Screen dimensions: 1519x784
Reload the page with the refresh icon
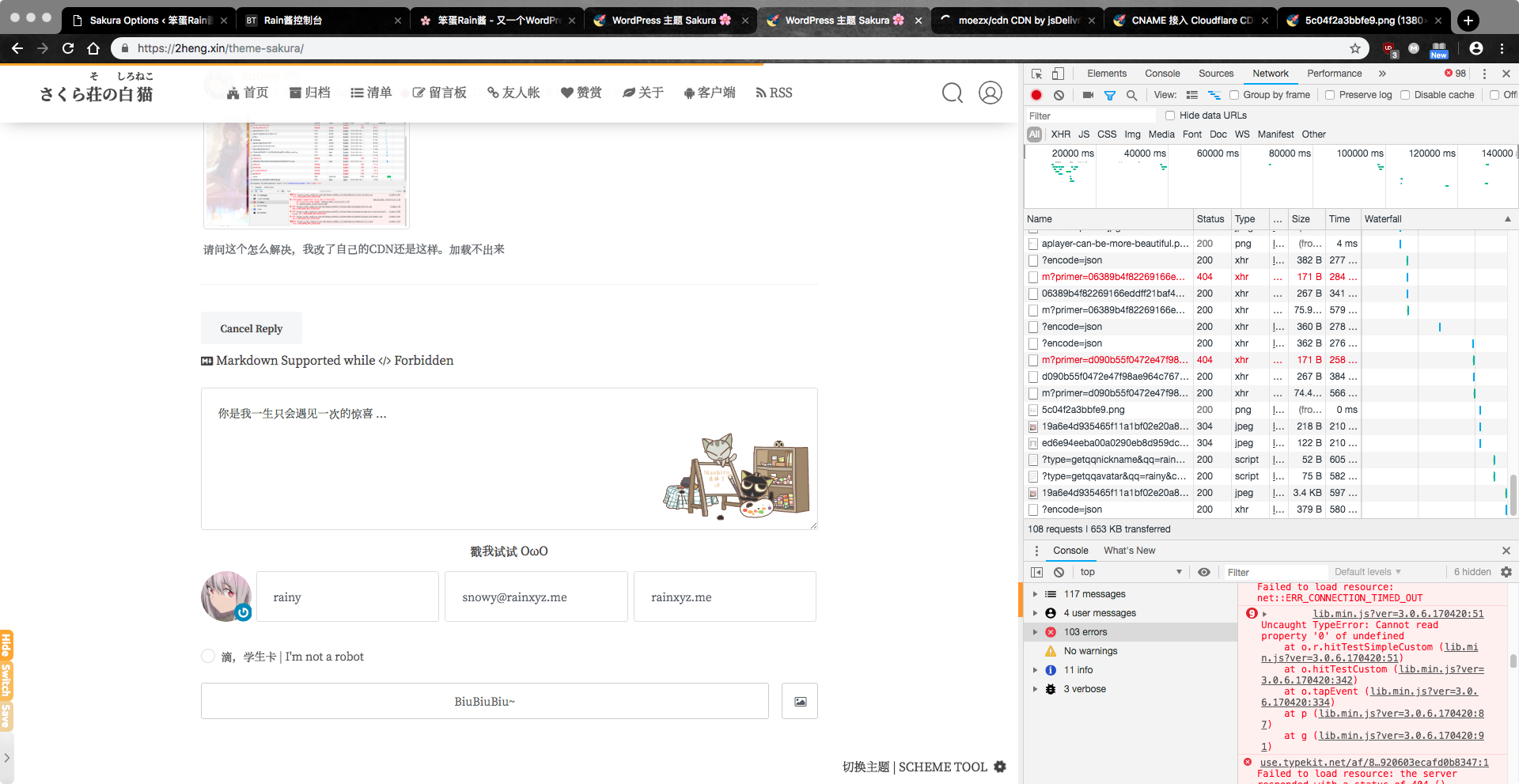68,48
